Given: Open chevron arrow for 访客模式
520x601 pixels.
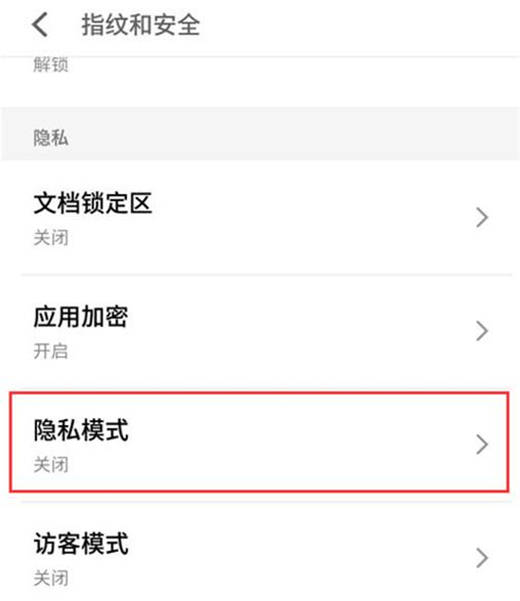Looking at the screenshot, I should point(482,558).
